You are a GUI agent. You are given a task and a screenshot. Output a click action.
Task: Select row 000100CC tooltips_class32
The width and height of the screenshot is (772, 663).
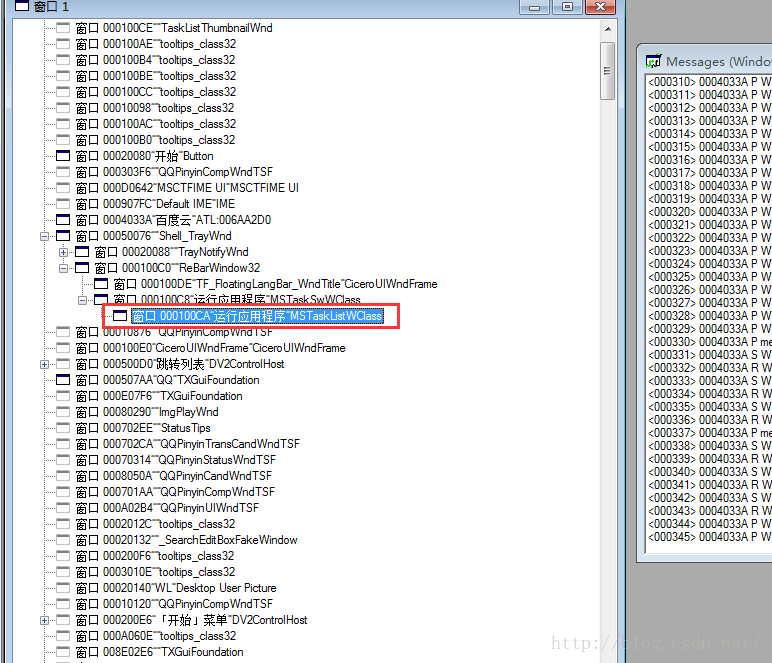tap(156, 92)
